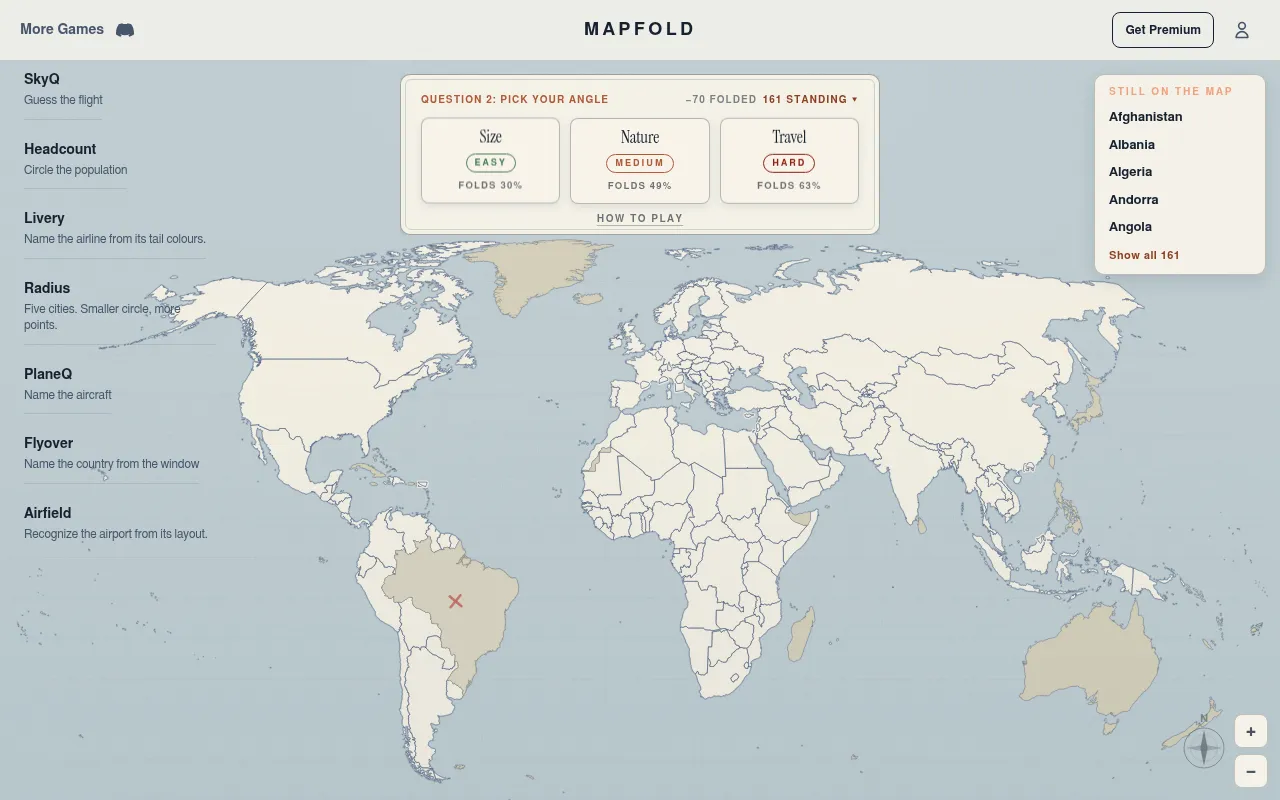The image size is (1280, 800).
Task: Pick the Travel angle card
Action: 789,160
